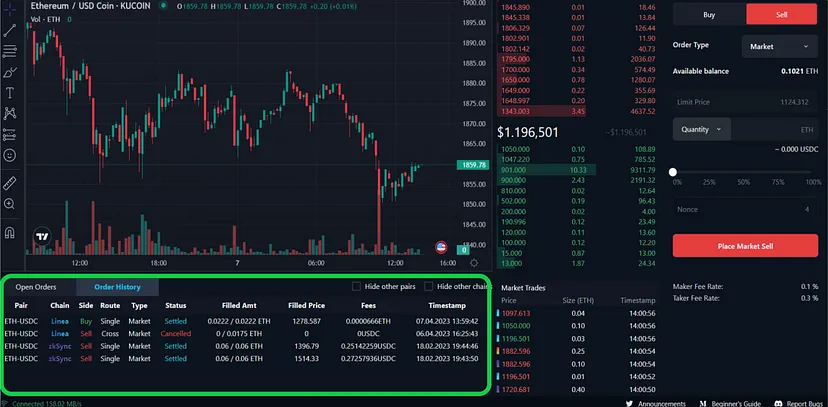Viewport: 828px width, 407px height.
Task: Click the Quantity ETH input field
Action: pos(774,129)
